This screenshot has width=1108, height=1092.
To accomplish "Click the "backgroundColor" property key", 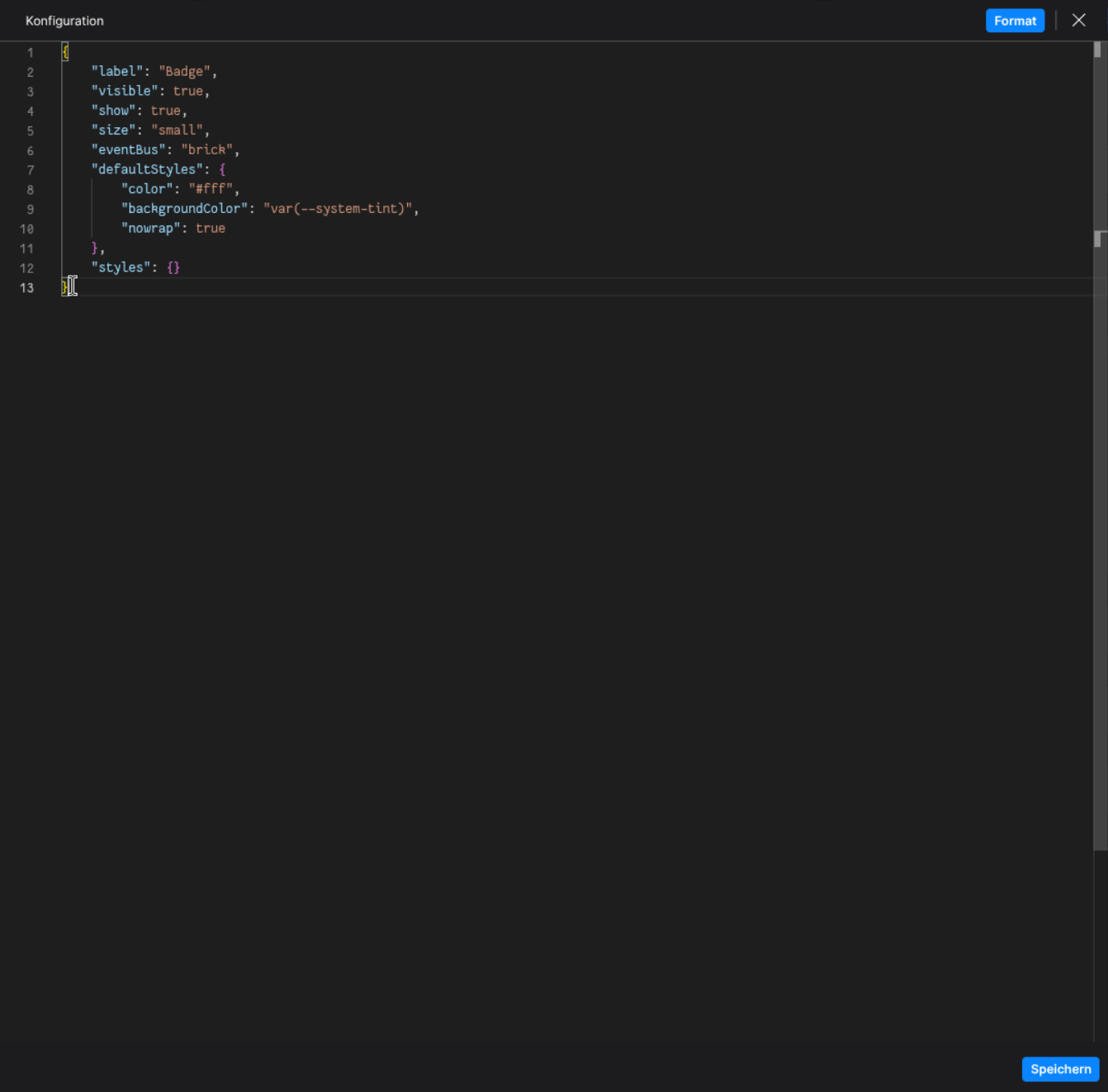I will coord(184,209).
